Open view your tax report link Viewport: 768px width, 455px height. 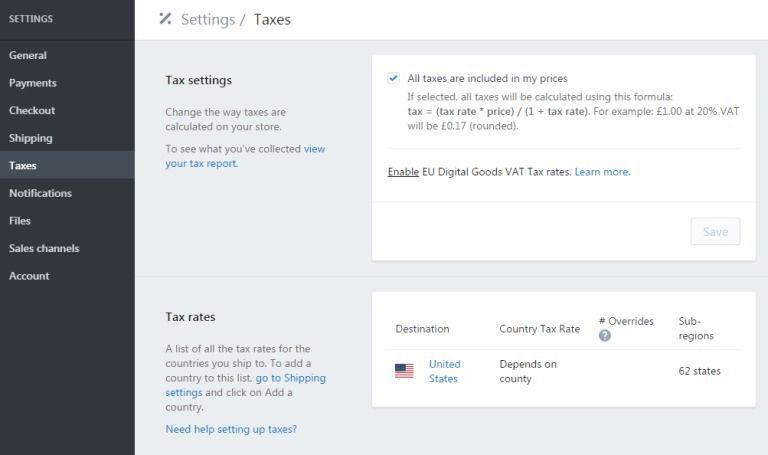245,156
